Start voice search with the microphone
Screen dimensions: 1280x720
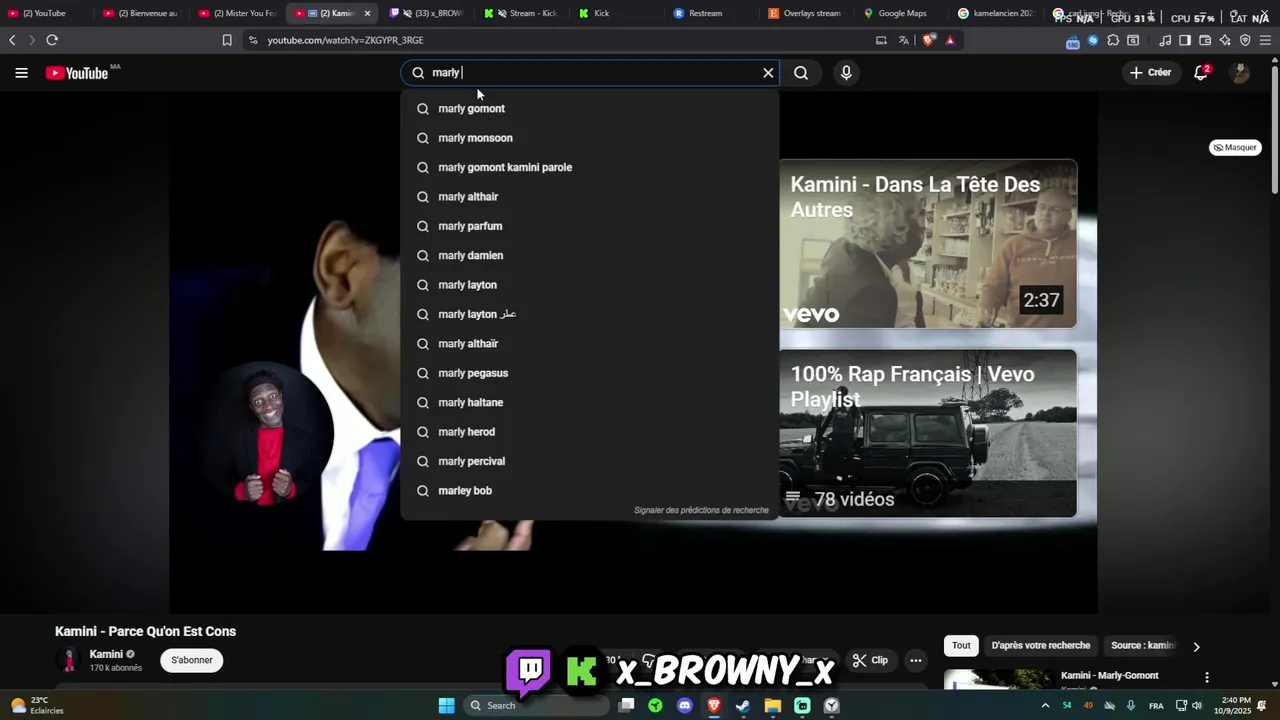click(x=846, y=73)
